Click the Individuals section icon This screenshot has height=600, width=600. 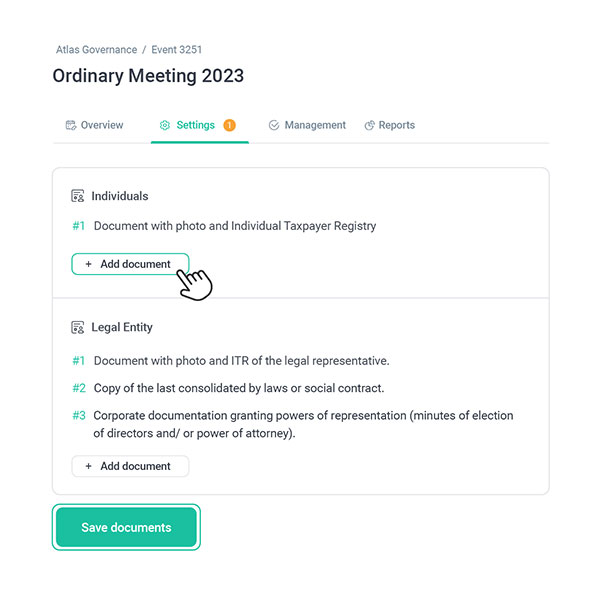tap(78, 197)
